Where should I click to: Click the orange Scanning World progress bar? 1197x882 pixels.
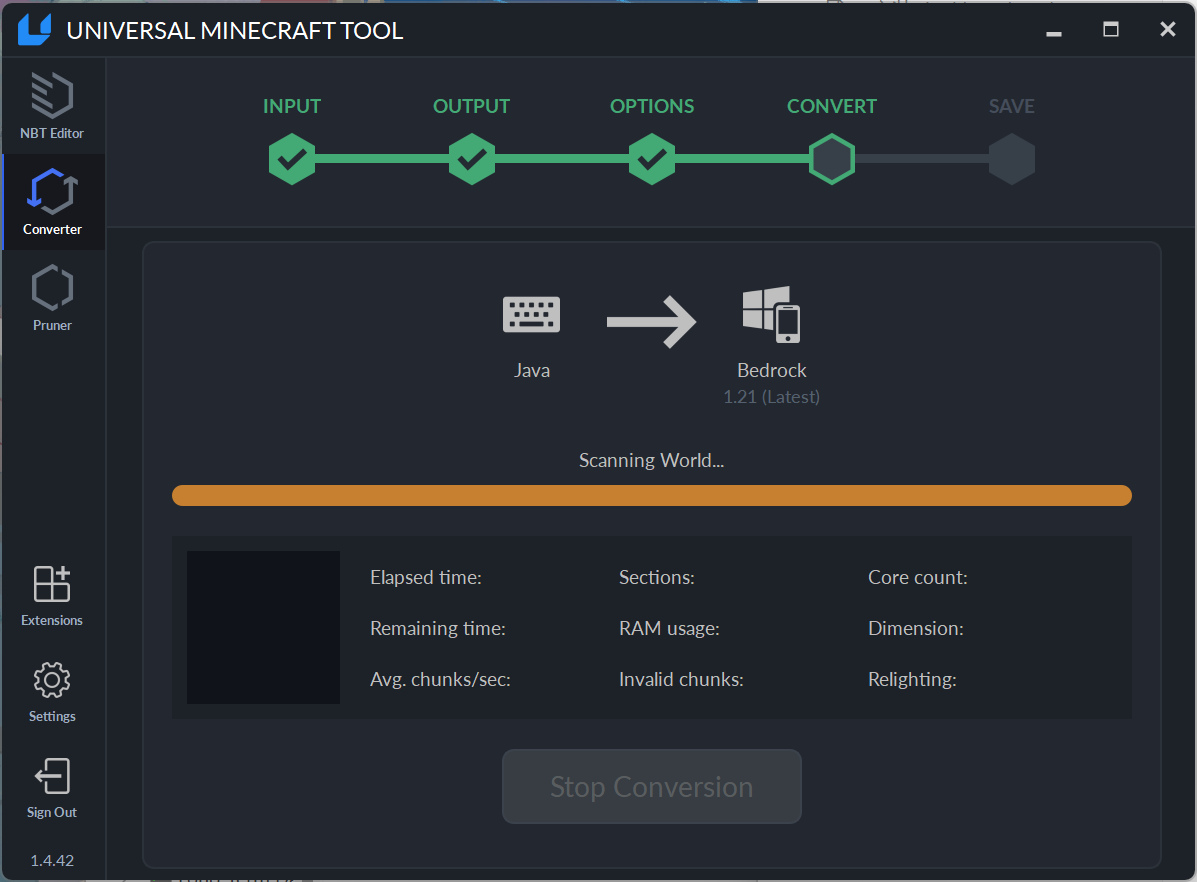pyautogui.click(x=652, y=496)
